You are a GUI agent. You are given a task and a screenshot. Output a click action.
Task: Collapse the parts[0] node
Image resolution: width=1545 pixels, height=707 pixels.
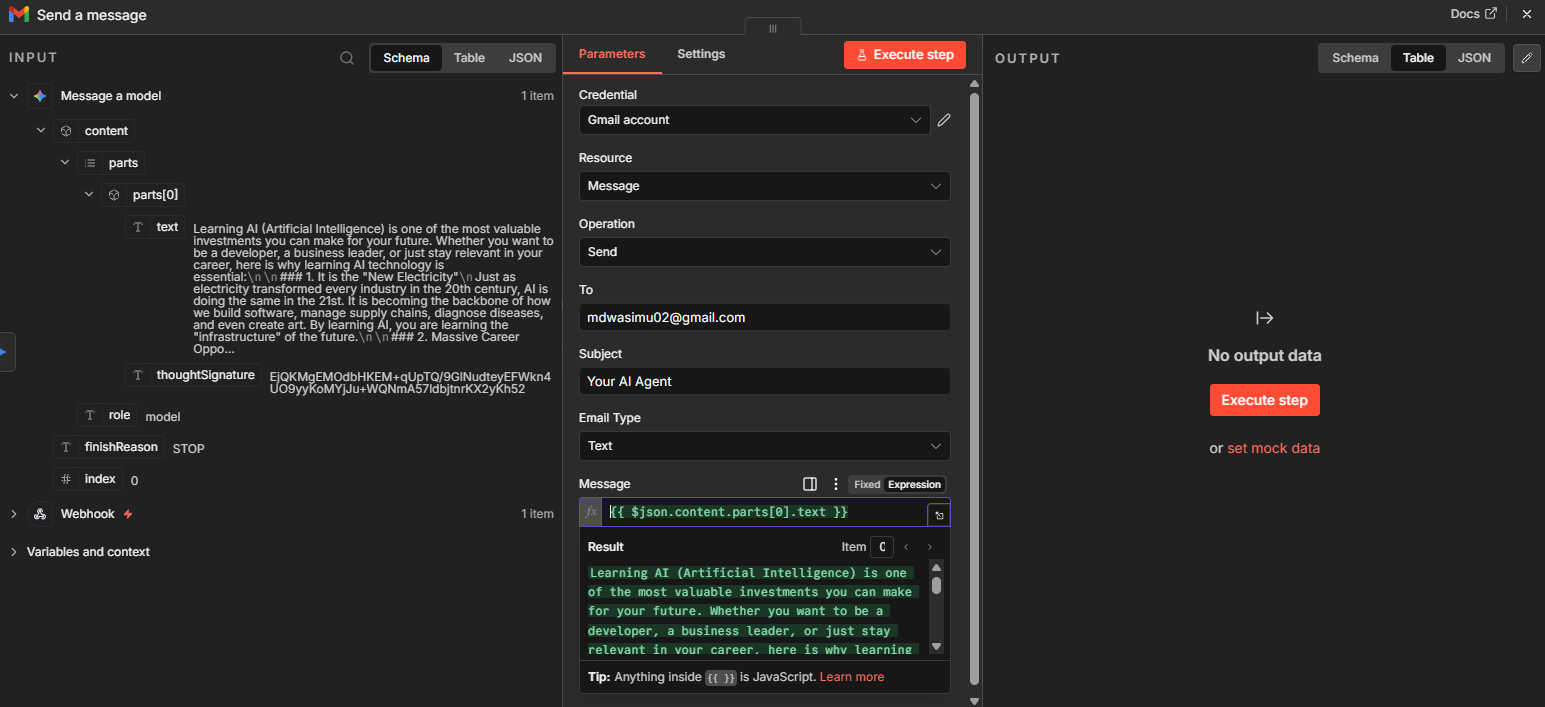tap(89, 195)
